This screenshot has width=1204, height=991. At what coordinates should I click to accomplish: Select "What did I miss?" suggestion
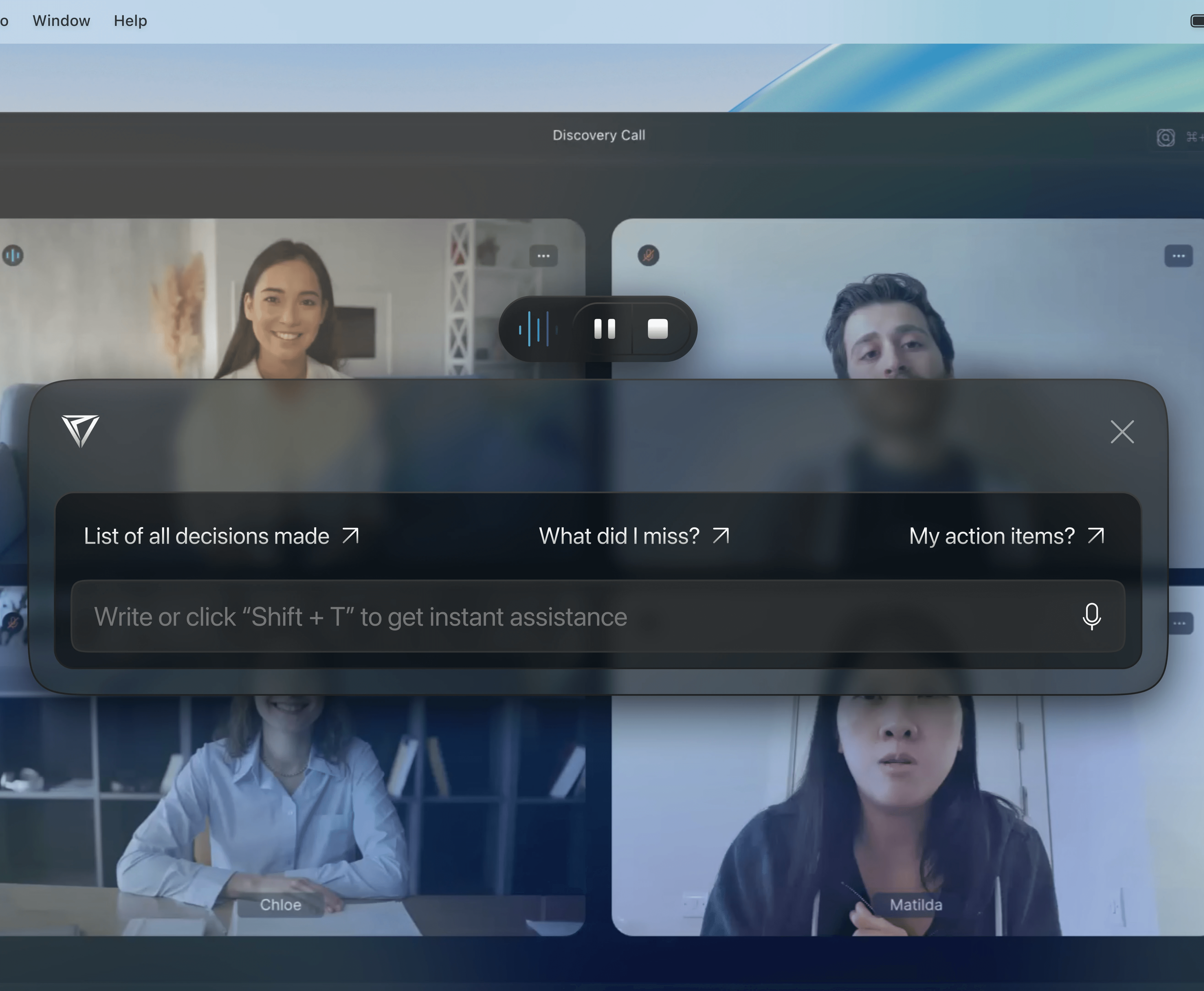click(633, 536)
